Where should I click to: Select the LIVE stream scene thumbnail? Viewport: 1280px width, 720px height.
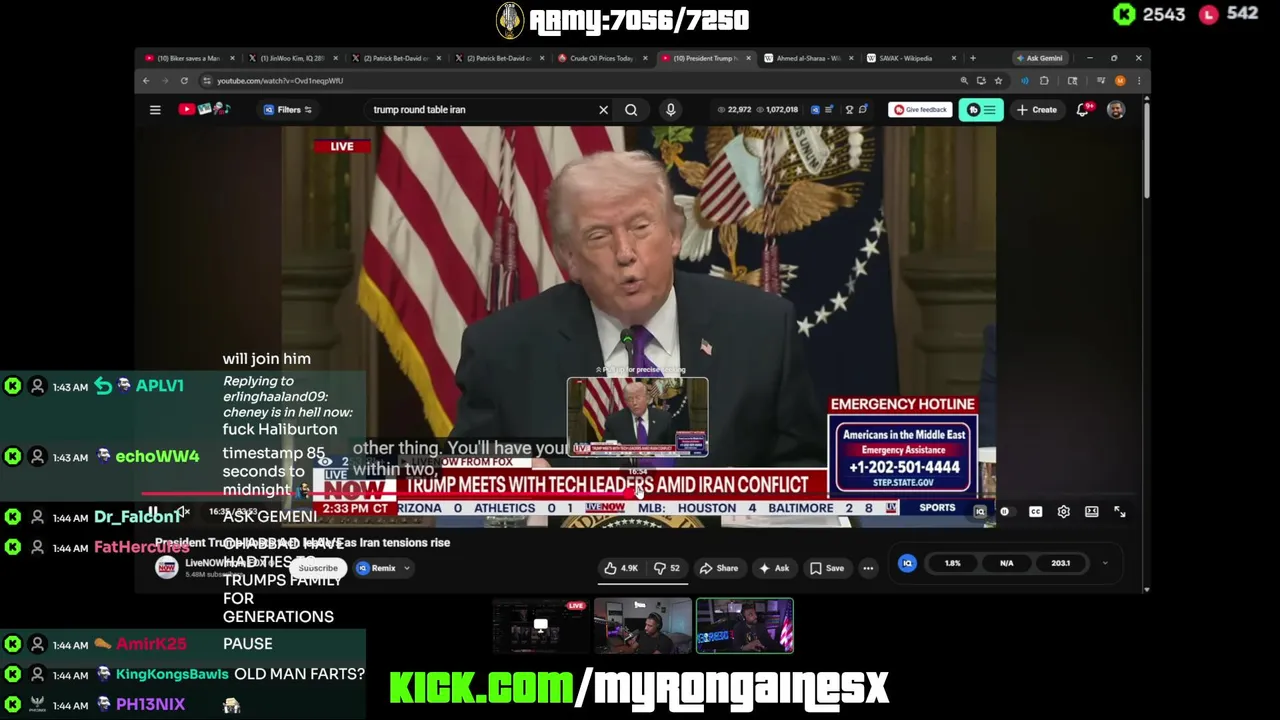pyautogui.click(x=540, y=626)
